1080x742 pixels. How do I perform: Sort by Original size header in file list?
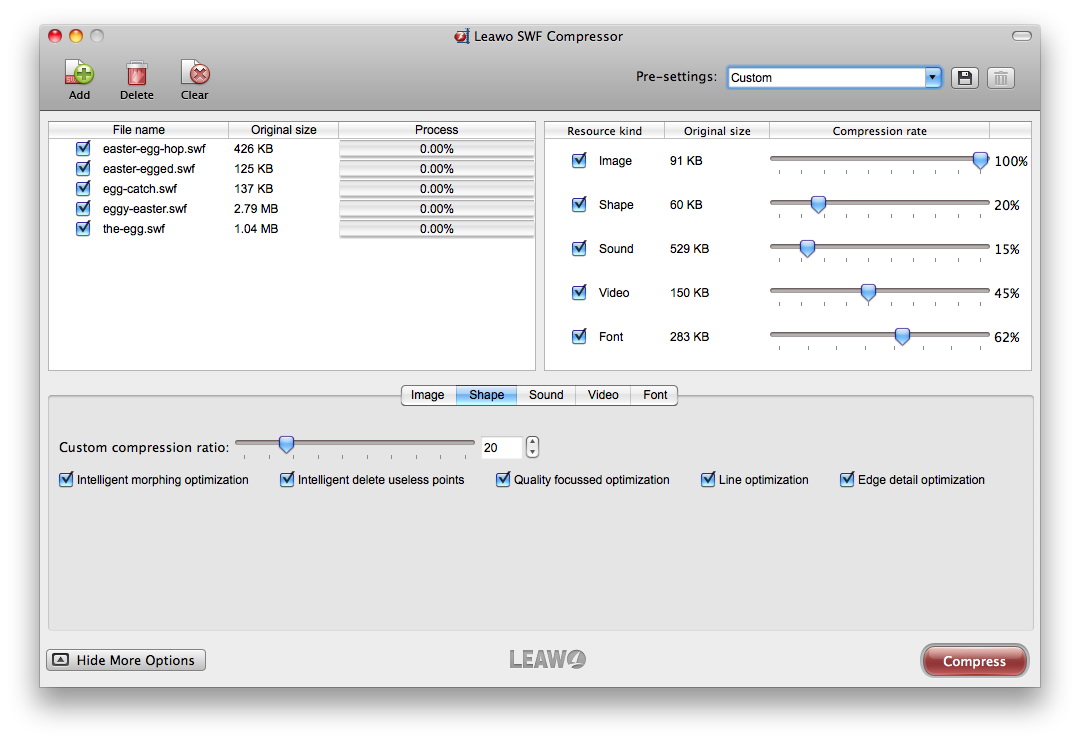point(284,130)
